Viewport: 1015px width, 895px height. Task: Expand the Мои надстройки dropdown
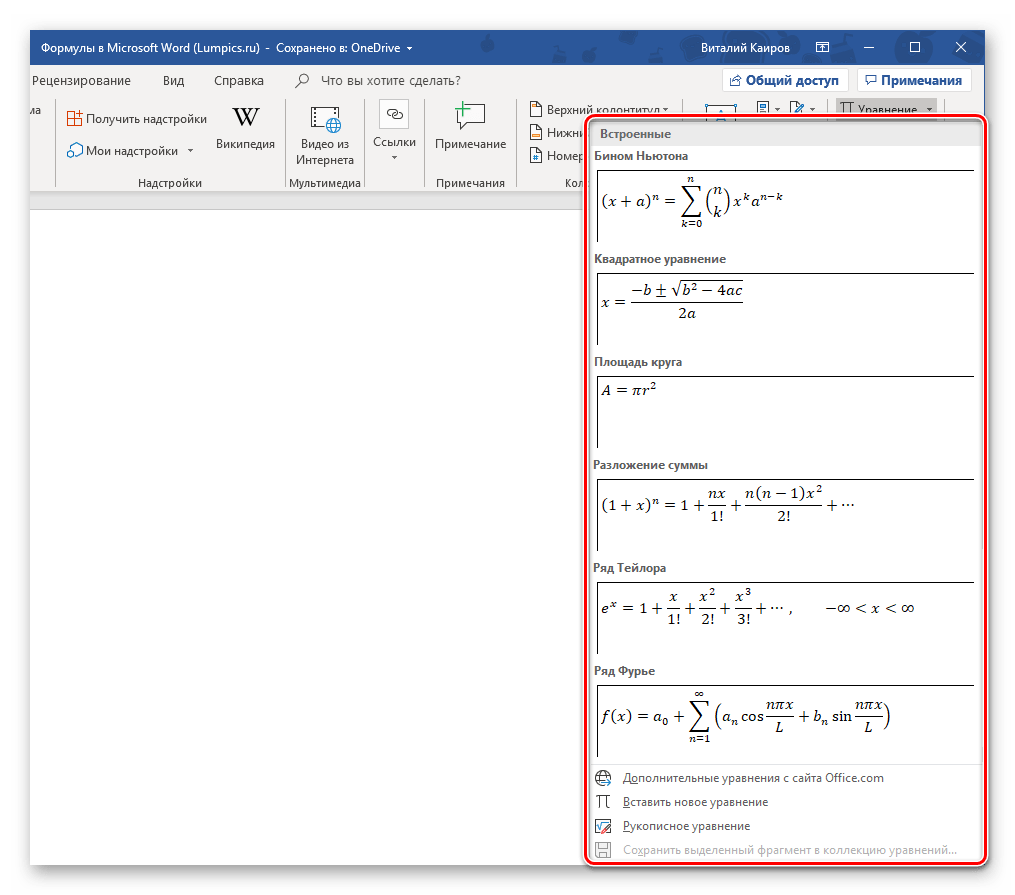[189, 151]
